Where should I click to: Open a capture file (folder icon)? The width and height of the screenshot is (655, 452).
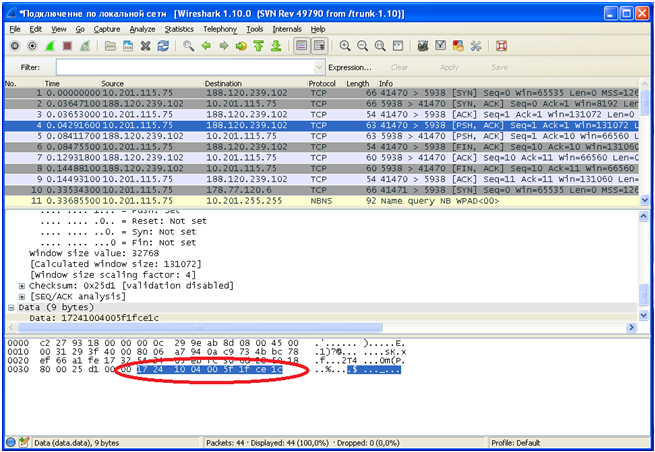click(110, 46)
